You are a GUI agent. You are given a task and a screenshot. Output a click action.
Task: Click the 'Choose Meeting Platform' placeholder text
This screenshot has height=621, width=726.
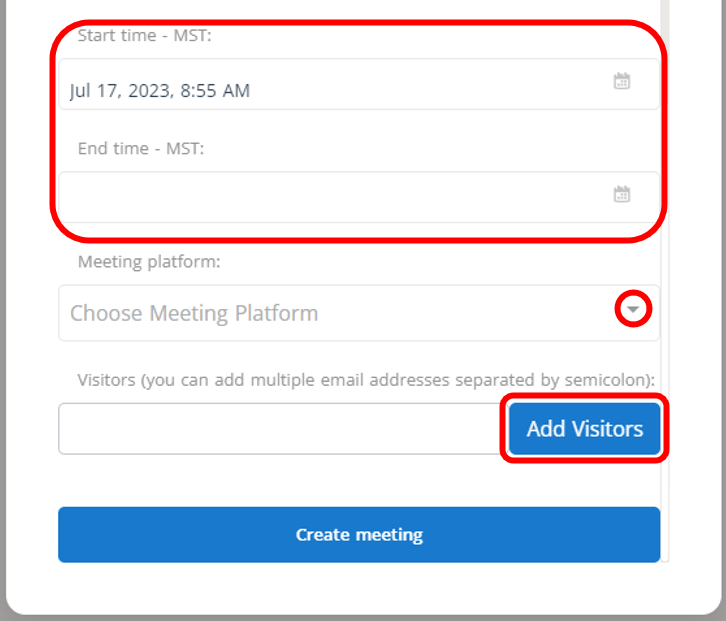pyautogui.click(x=194, y=313)
